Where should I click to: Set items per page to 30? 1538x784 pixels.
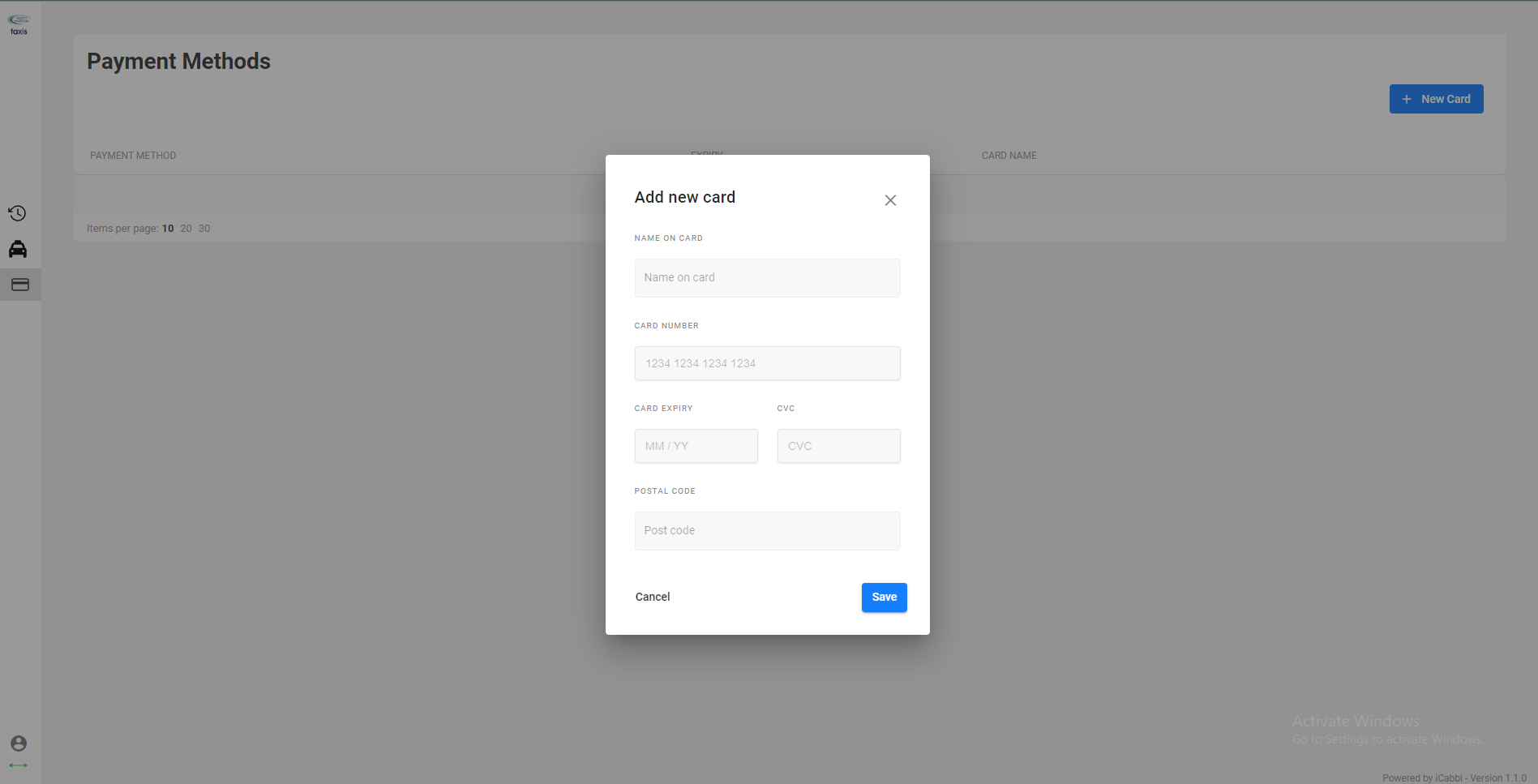[x=204, y=229]
